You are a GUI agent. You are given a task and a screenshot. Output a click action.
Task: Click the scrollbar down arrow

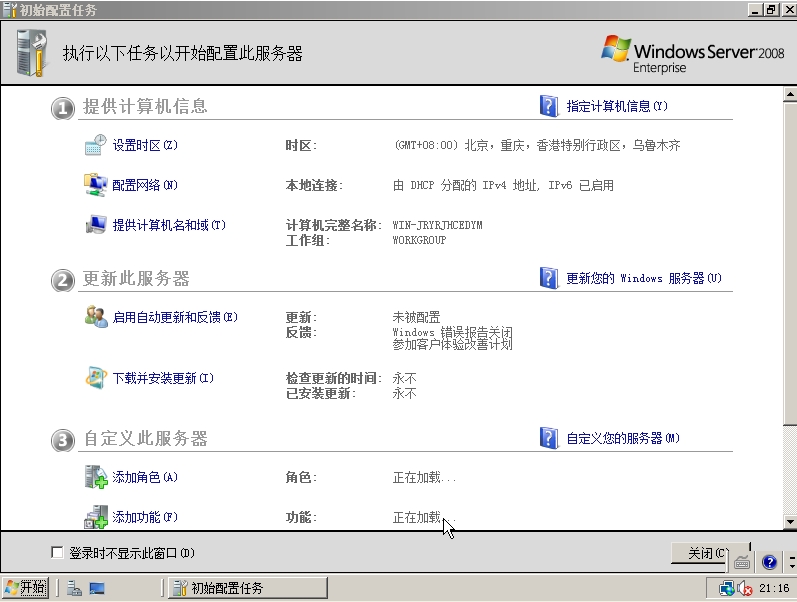click(x=790, y=522)
